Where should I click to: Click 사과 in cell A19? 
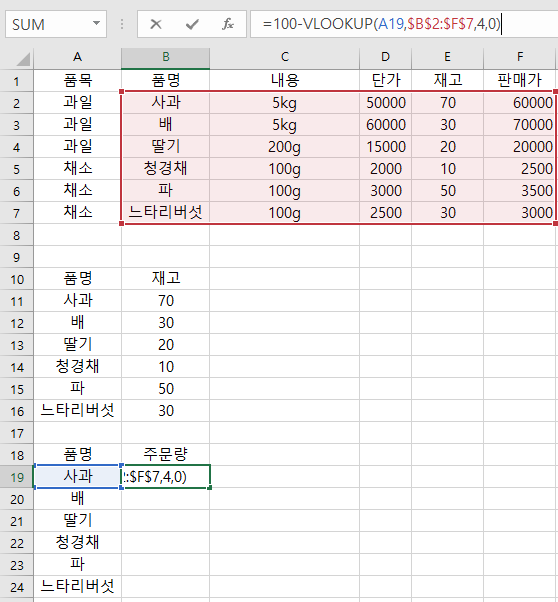77,477
